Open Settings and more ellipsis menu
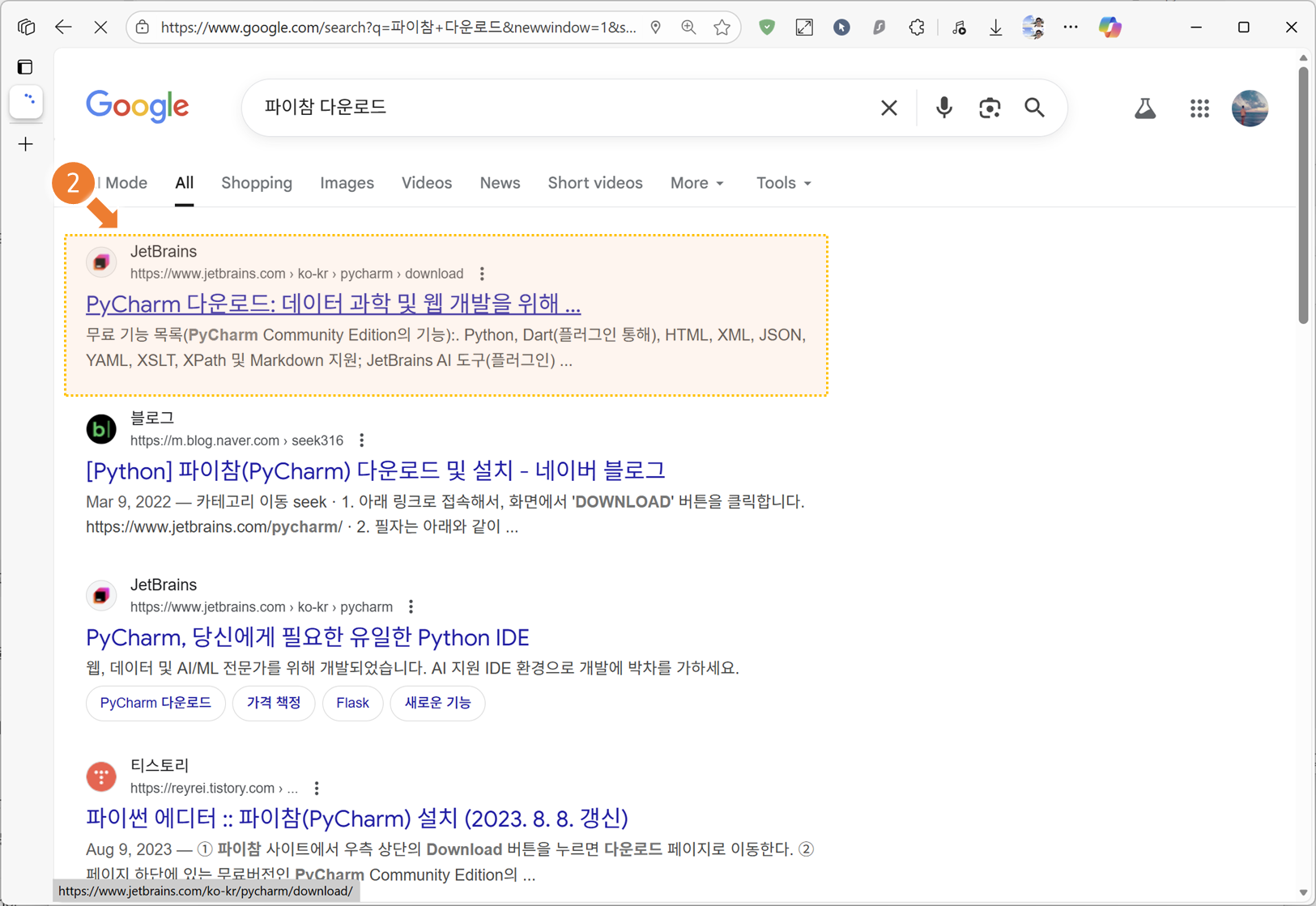This screenshot has height=906, width=1316. coord(1071,27)
